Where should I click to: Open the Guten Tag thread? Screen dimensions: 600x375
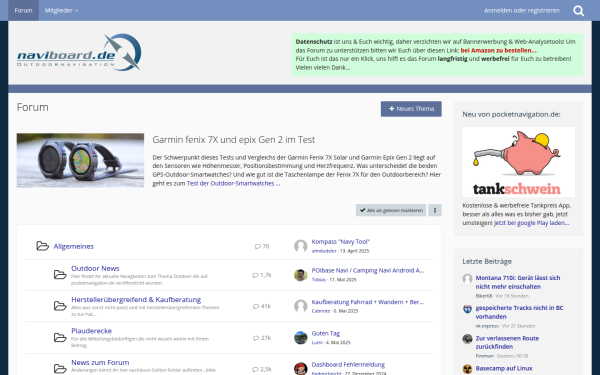click(326, 333)
